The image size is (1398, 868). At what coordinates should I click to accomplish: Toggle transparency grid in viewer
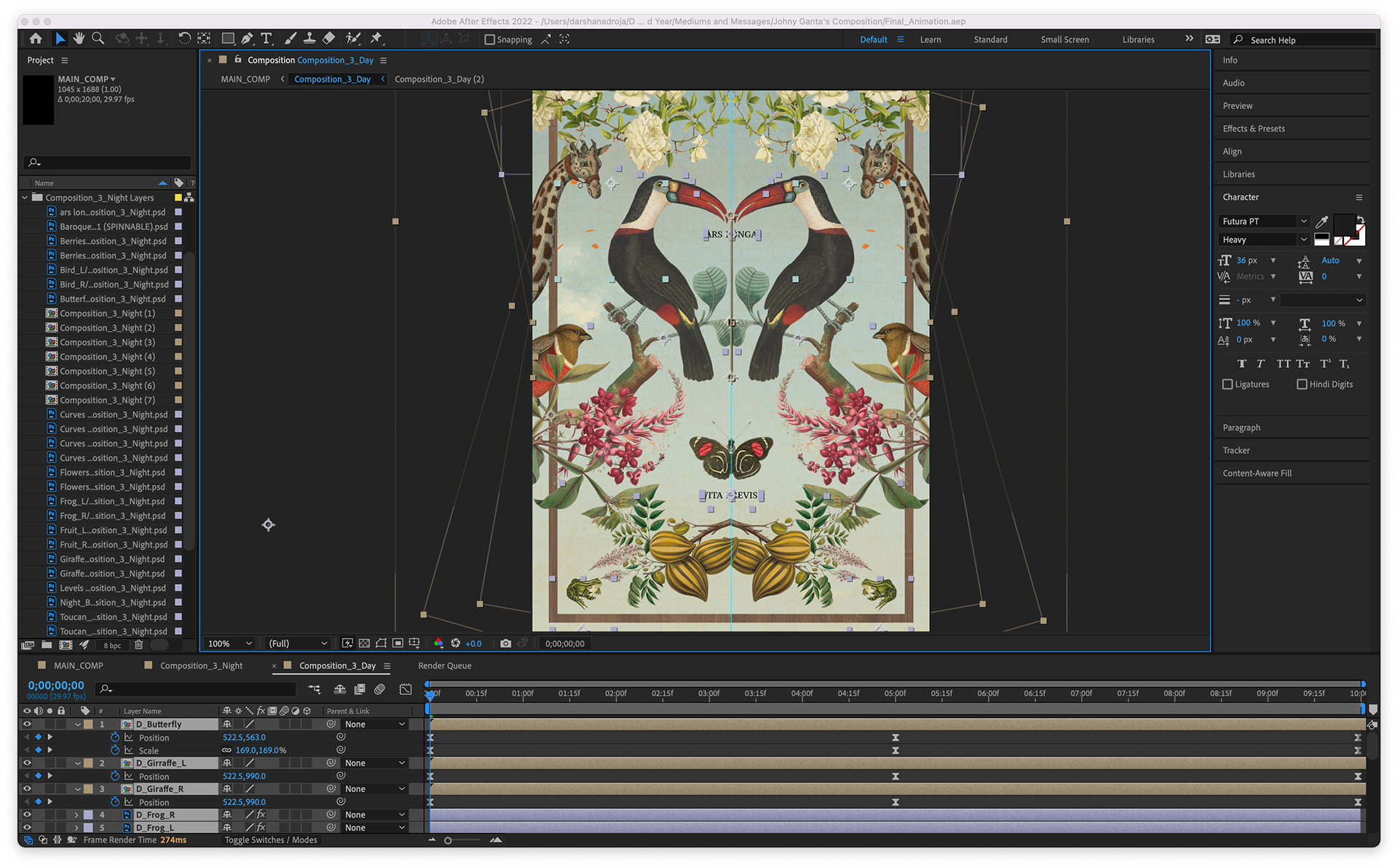(364, 643)
